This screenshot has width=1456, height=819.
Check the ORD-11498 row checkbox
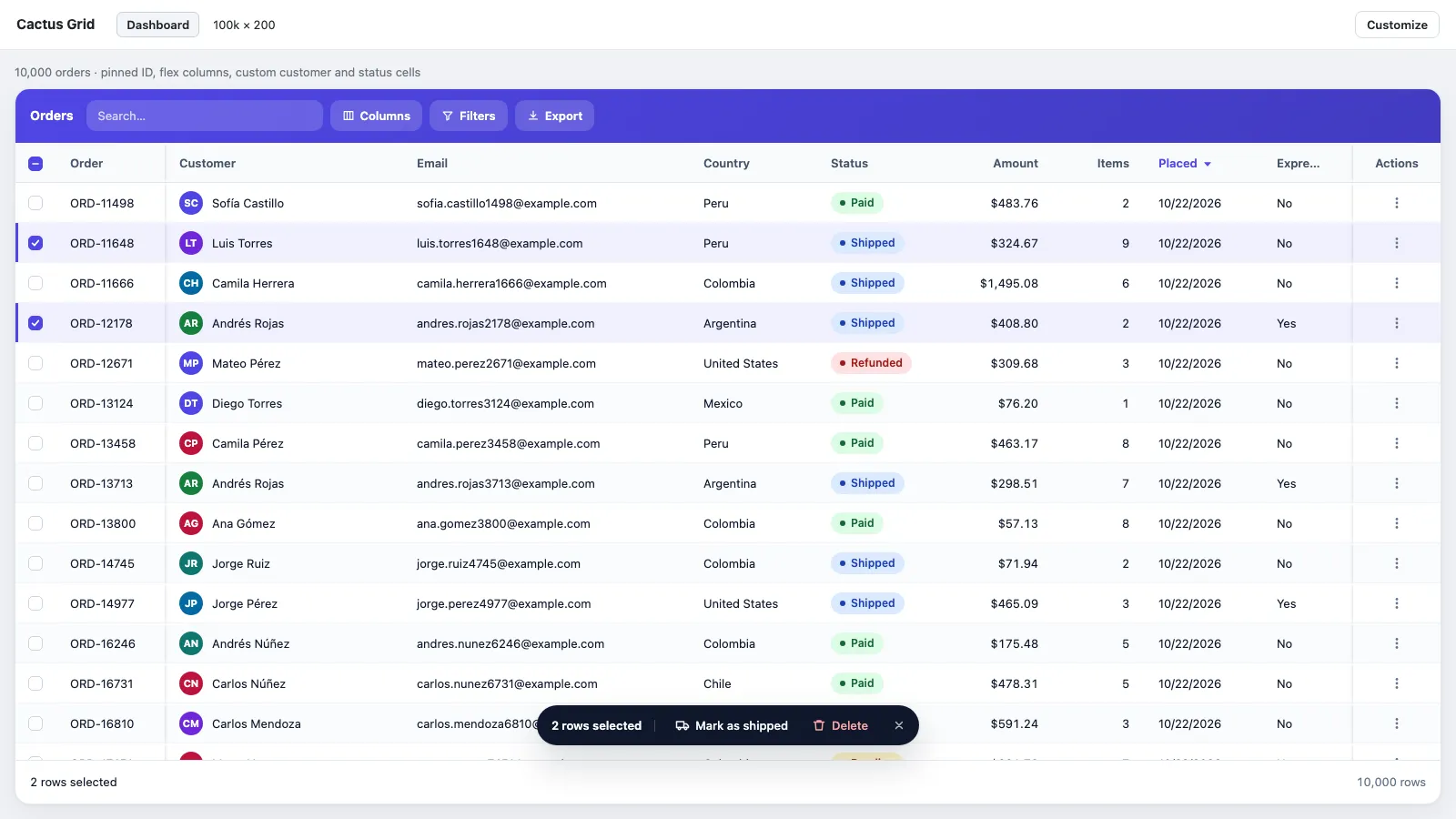point(35,203)
